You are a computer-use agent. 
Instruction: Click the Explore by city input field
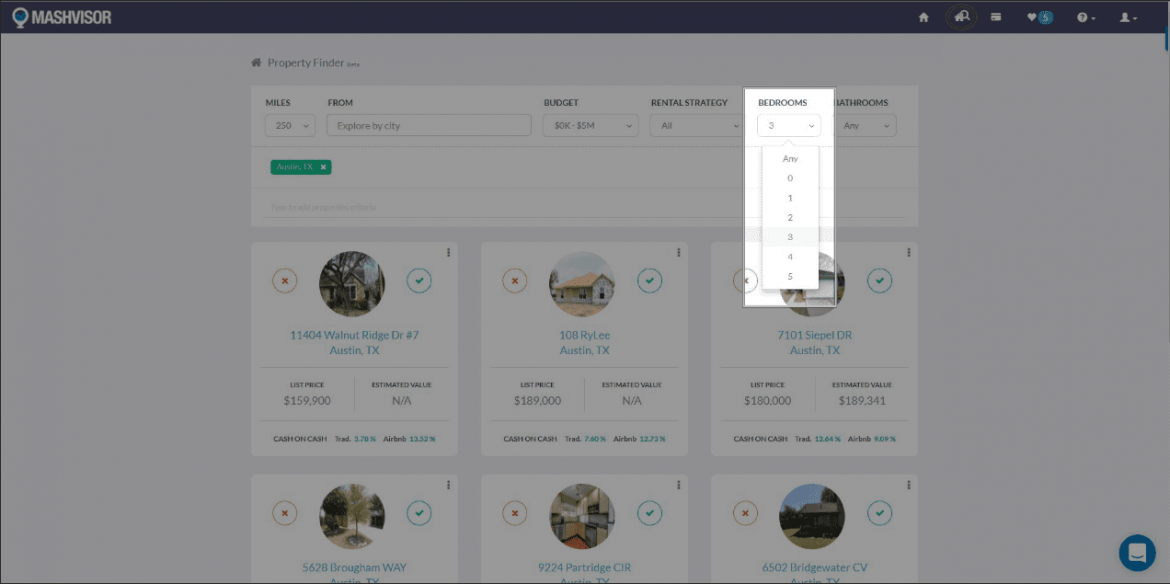429,126
